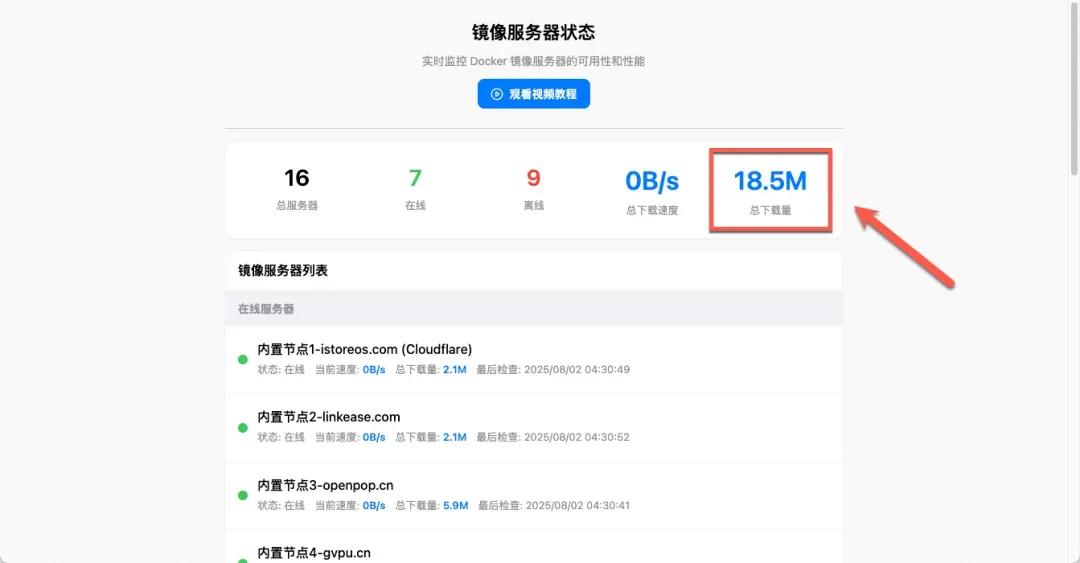Select the 9 离线 statistic
Viewport: 1080px width, 563px height.
point(533,188)
